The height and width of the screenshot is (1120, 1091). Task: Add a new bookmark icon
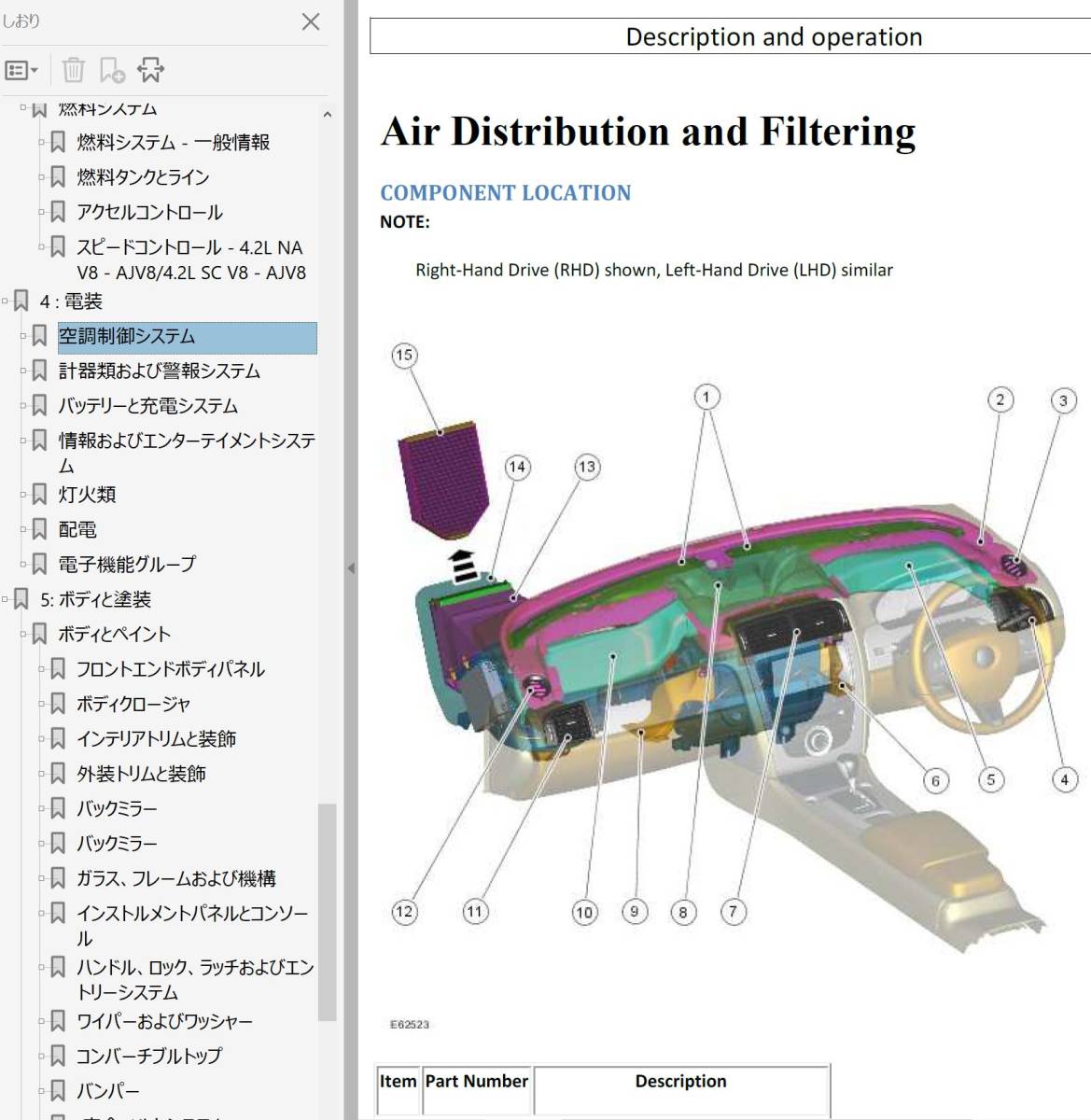(x=112, y=70)
